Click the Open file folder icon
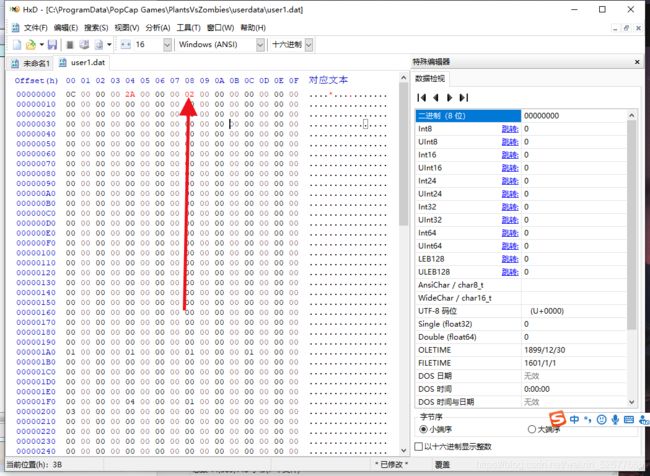This screenshot has width=650, height=476. pos(31,44)
